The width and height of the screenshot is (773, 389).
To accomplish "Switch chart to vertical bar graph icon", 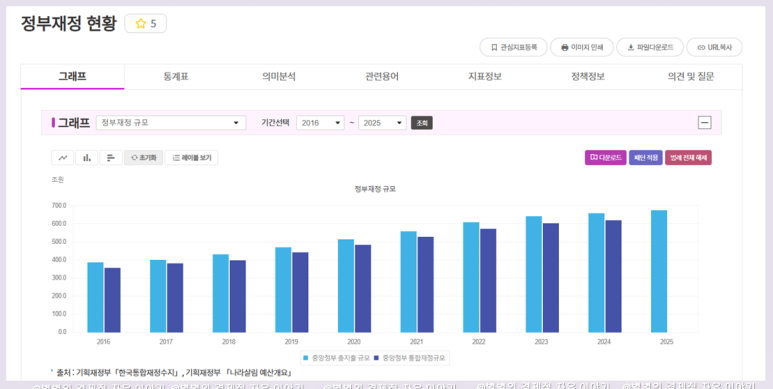I will click(87, 158).
